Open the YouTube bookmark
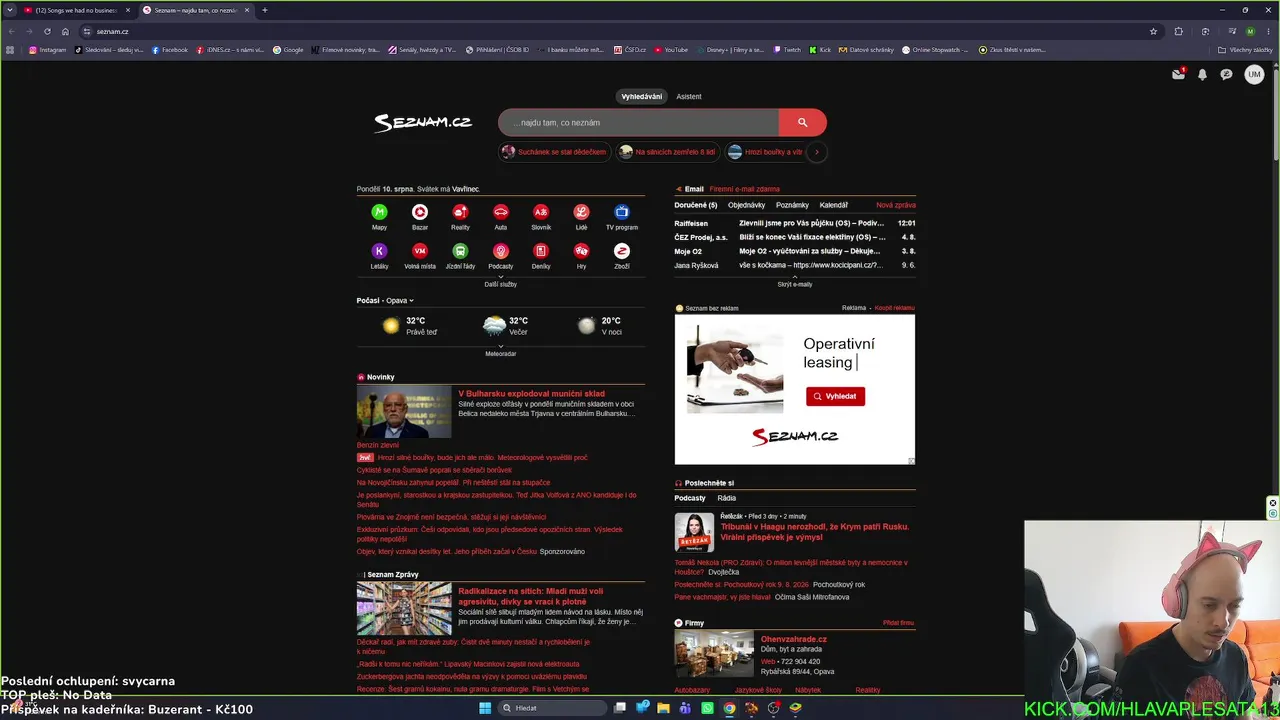1280x720 pixels. coord(671,50)
